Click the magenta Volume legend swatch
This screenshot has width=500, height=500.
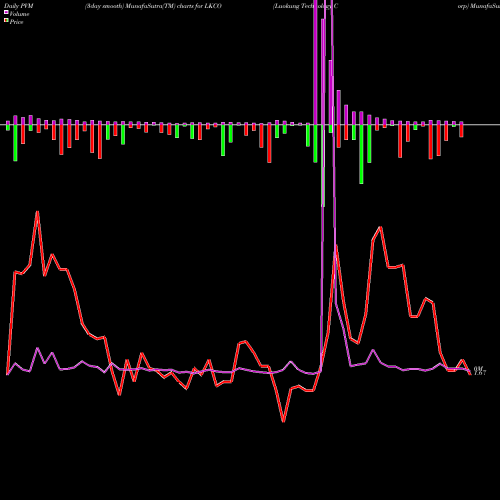[6, 13]
